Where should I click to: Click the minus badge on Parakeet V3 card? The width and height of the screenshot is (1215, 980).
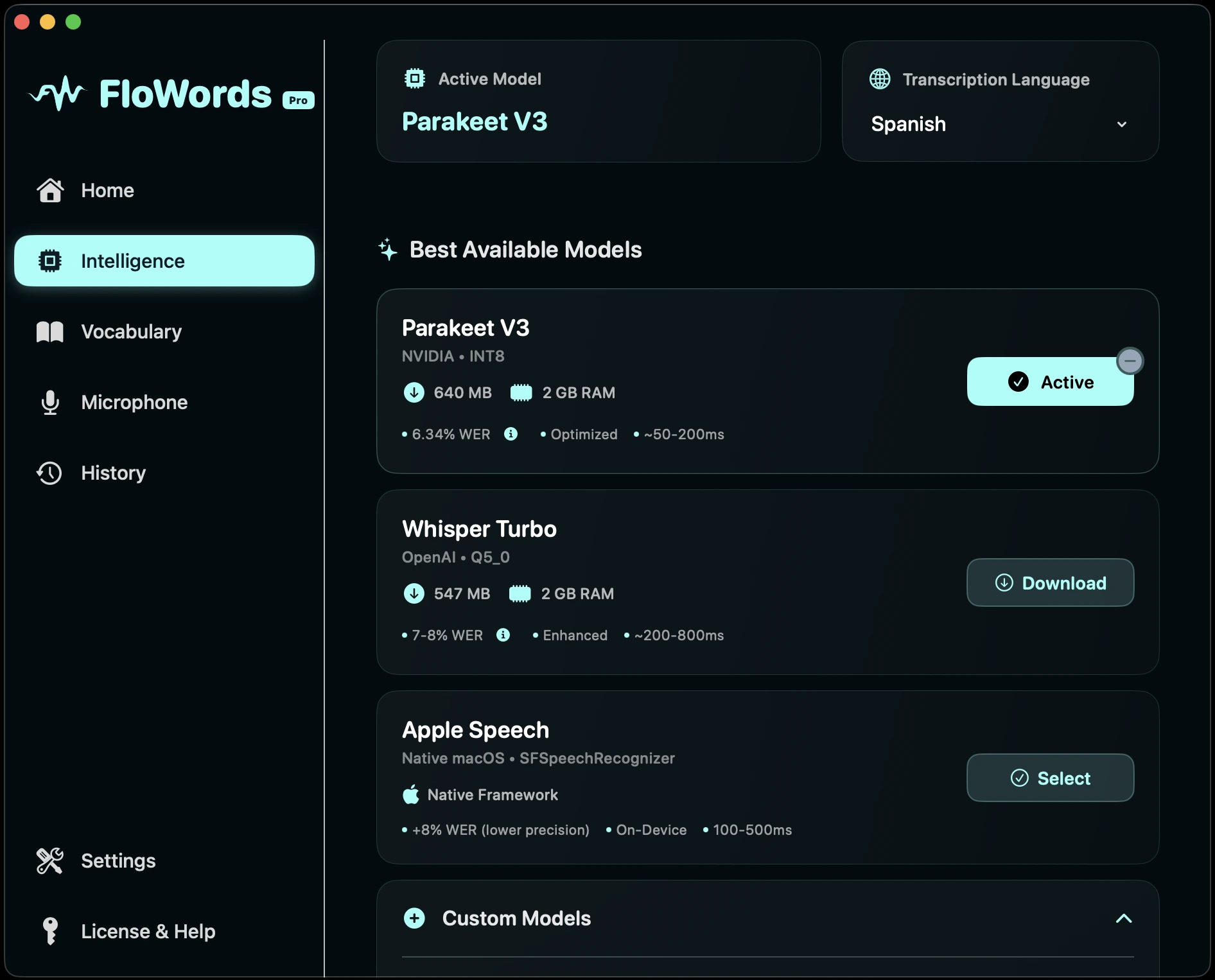click(x=1130, y=360)
